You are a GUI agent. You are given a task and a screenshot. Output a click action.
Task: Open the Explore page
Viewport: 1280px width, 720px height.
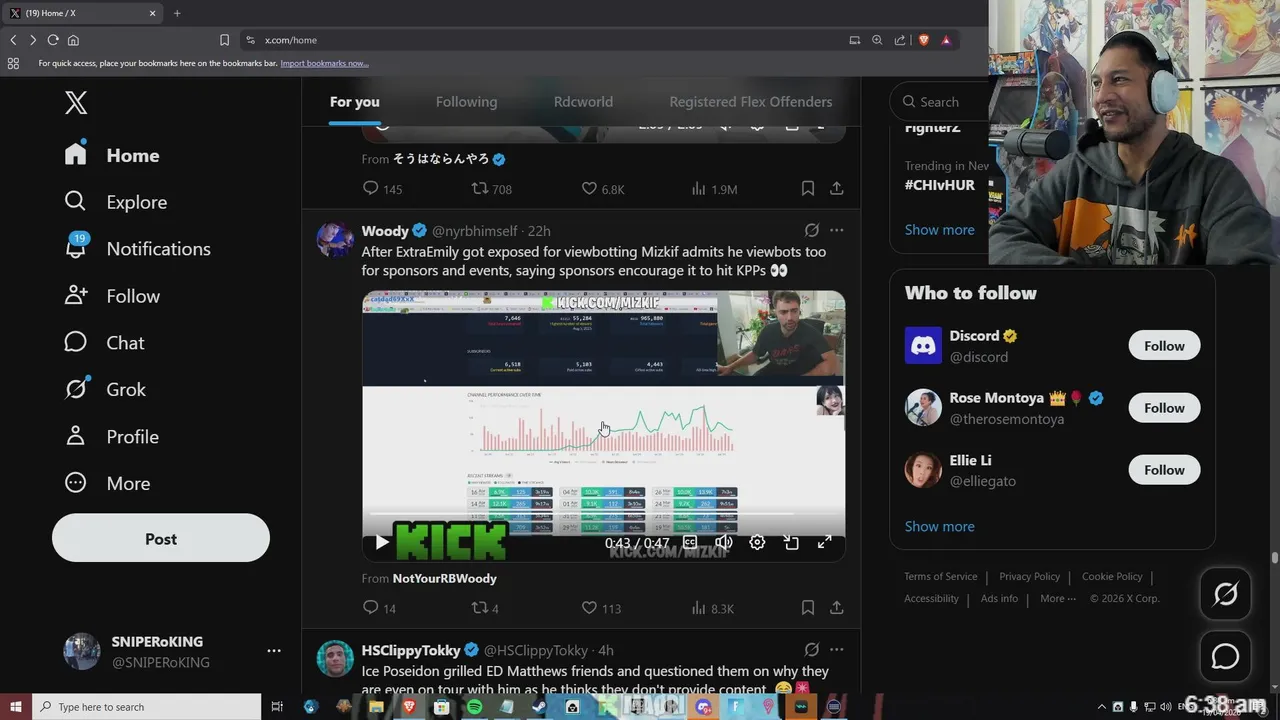[115, 202]
